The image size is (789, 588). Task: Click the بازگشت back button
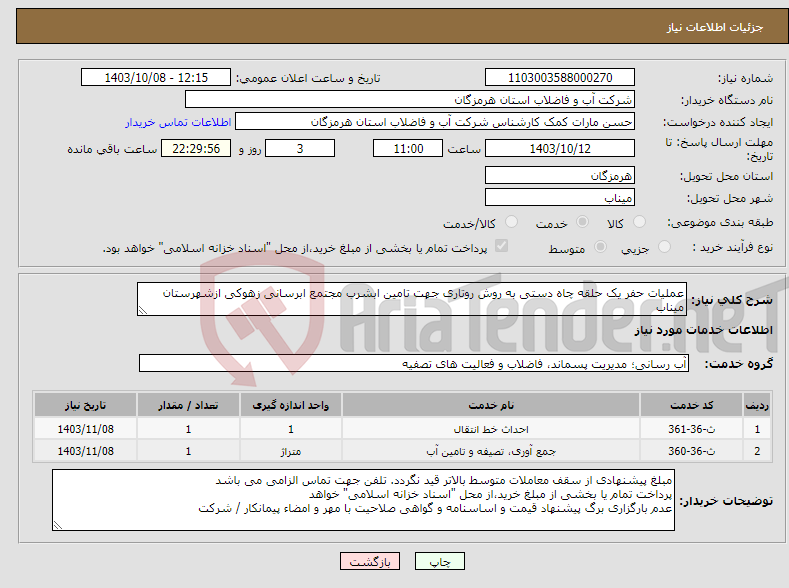(x=370, y=561)
